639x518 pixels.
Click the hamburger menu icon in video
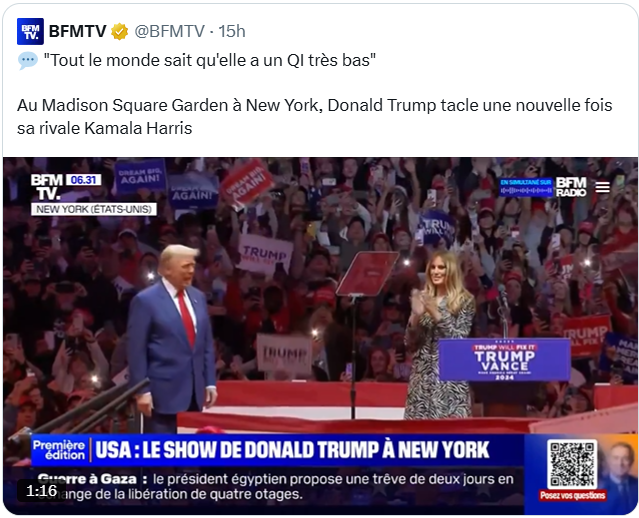coord(602,187)
